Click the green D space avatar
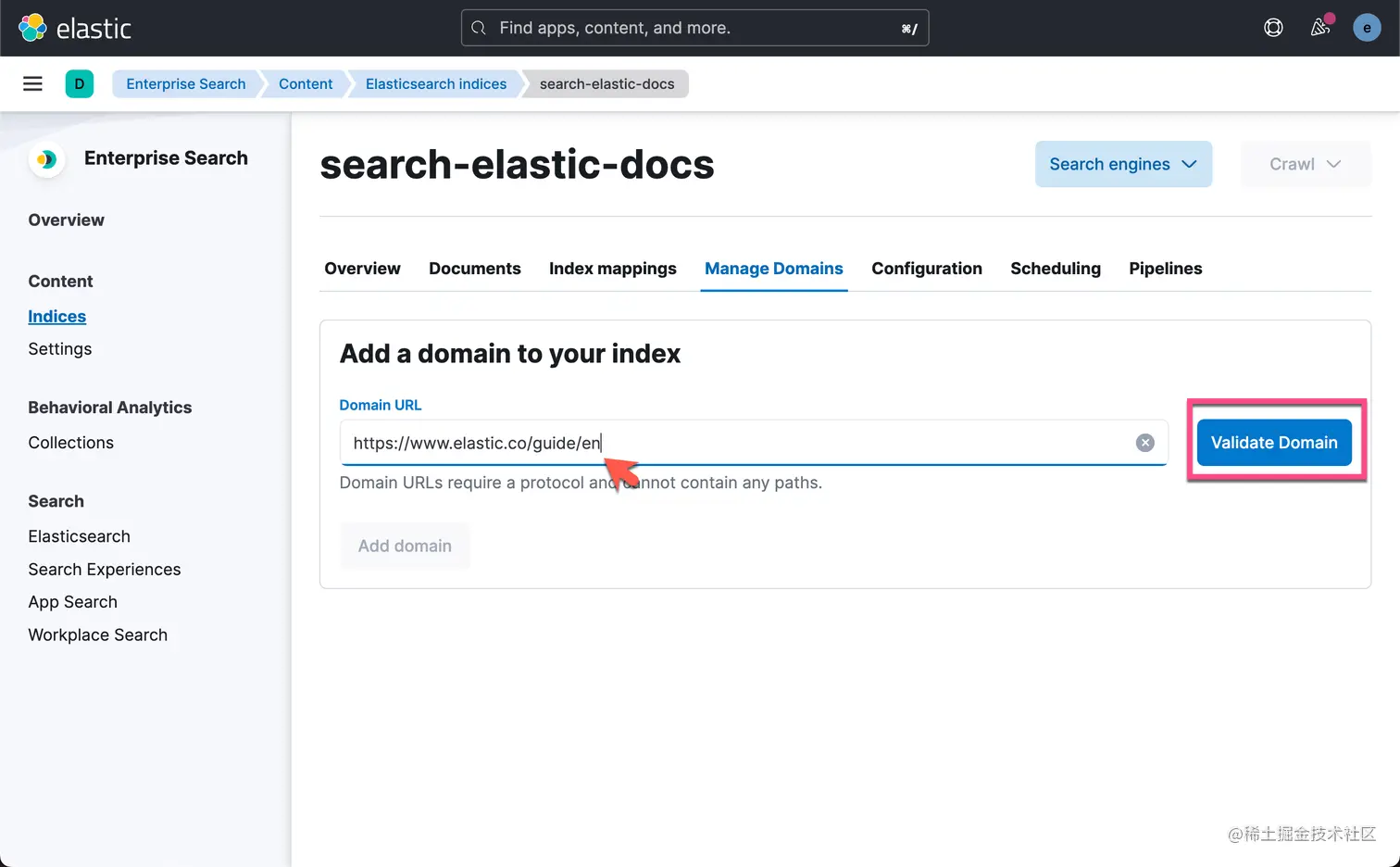1400x867 pixels. click(80, 83)
